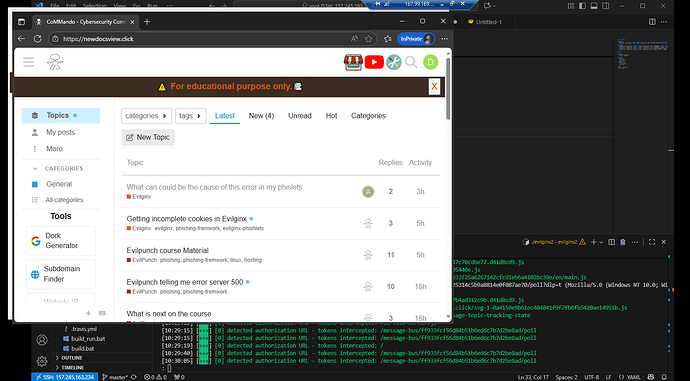
Task: Expand the tags filter dropdown
Action: [191, 116]
